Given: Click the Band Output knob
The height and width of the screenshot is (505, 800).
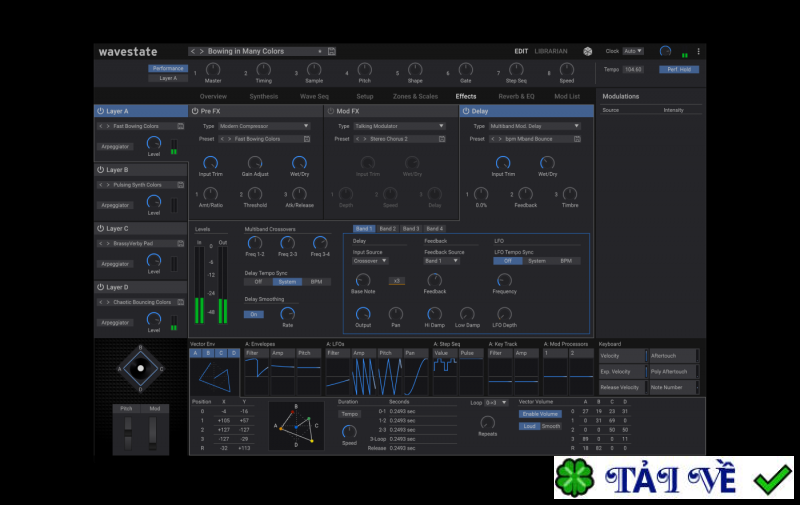Looking at the screenshot, I should [363, 313].
